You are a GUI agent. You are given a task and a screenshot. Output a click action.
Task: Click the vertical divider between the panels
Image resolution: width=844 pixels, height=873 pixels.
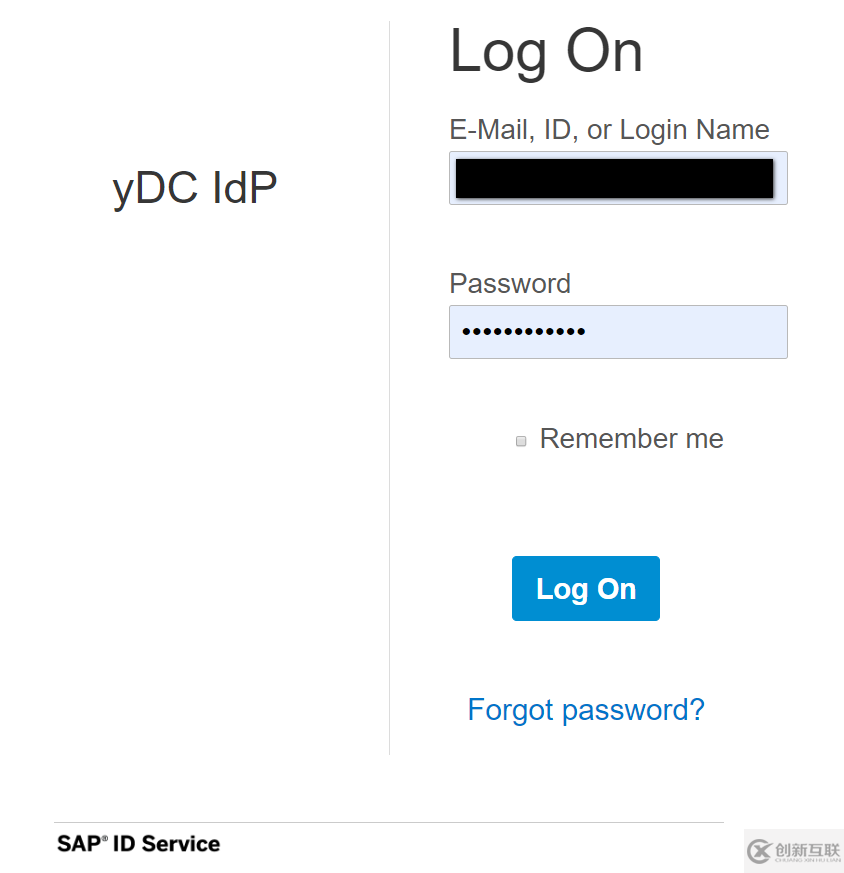(390, 400)
